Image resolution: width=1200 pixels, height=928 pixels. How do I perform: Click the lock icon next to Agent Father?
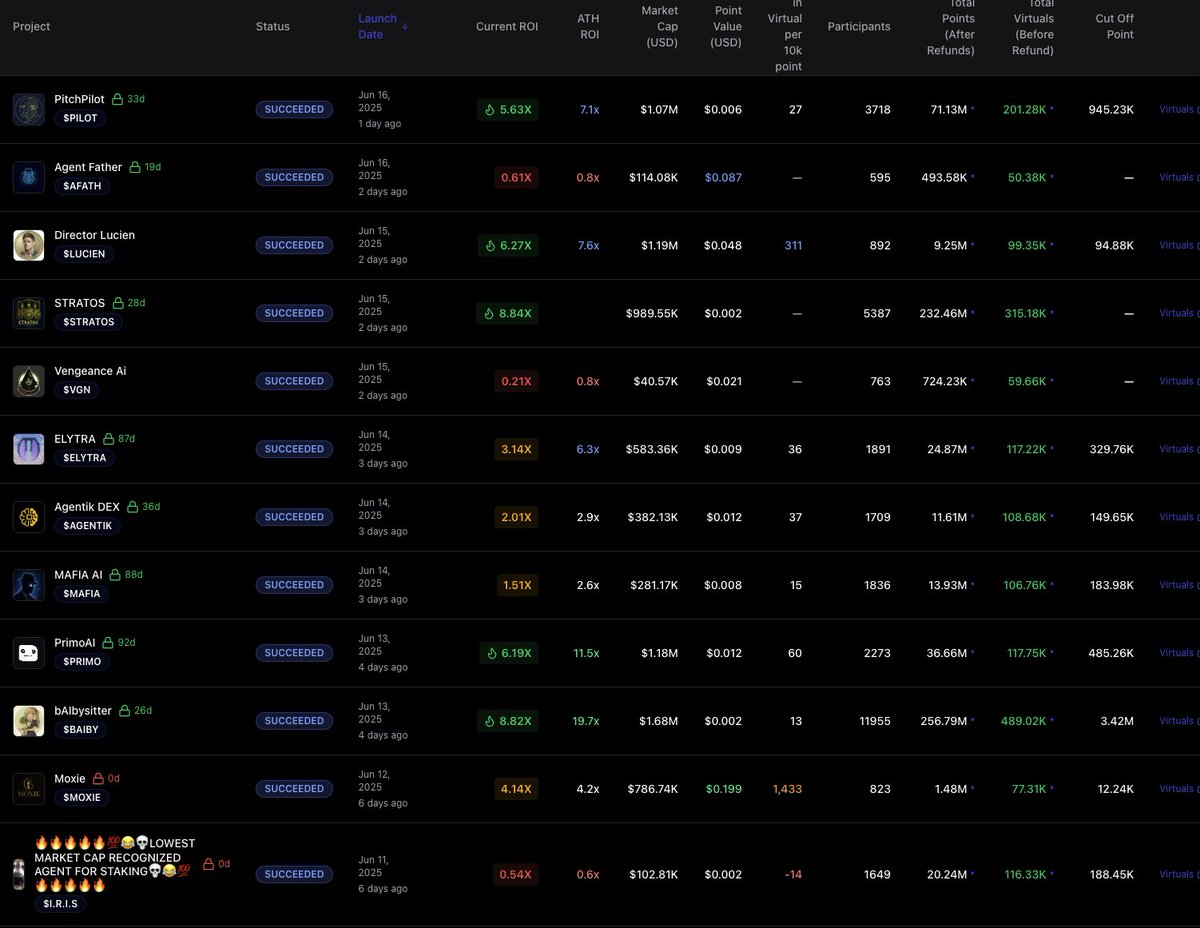click(x=135, y=167)
